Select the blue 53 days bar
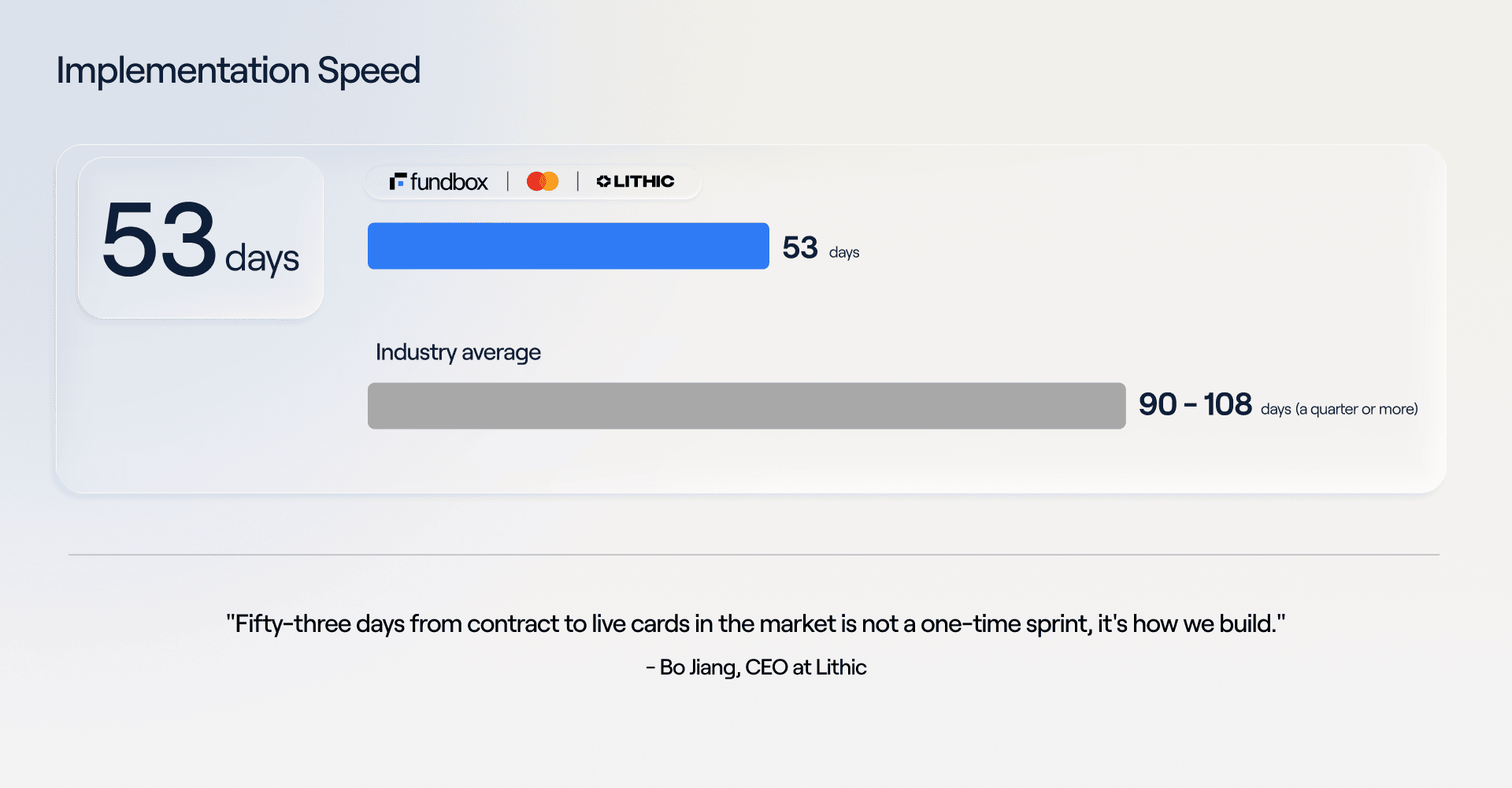Image resolution: width=1512 pixels, height=788 pixels. tap(569, 246)
